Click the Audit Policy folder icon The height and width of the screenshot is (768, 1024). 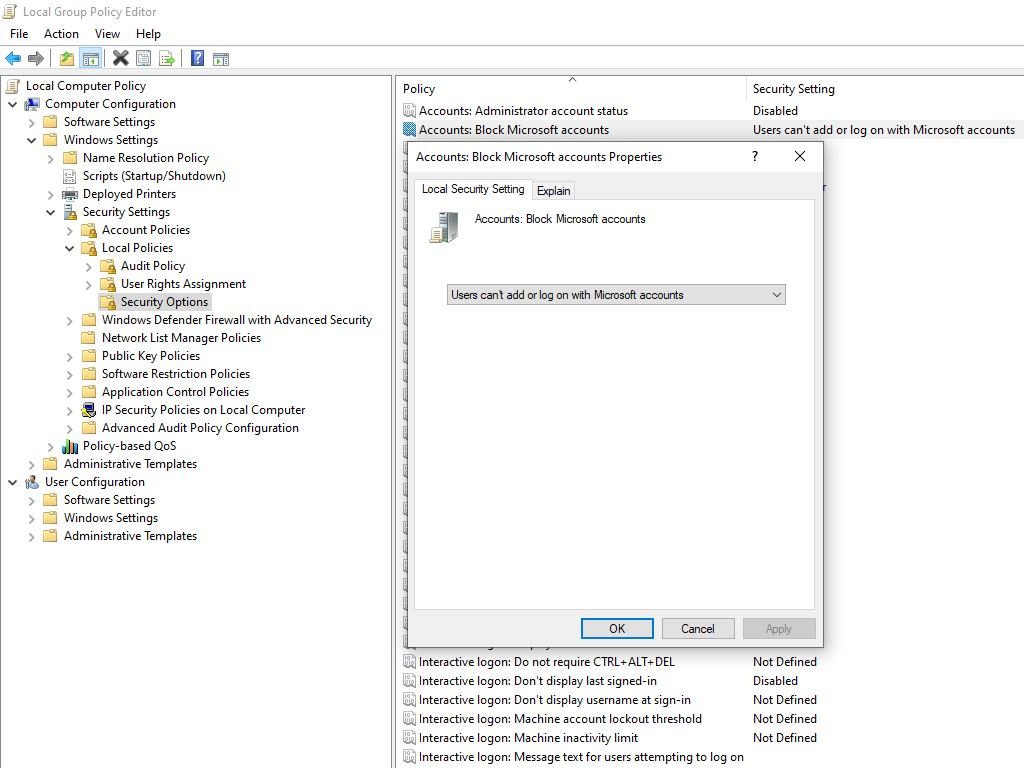coord(108,266)
